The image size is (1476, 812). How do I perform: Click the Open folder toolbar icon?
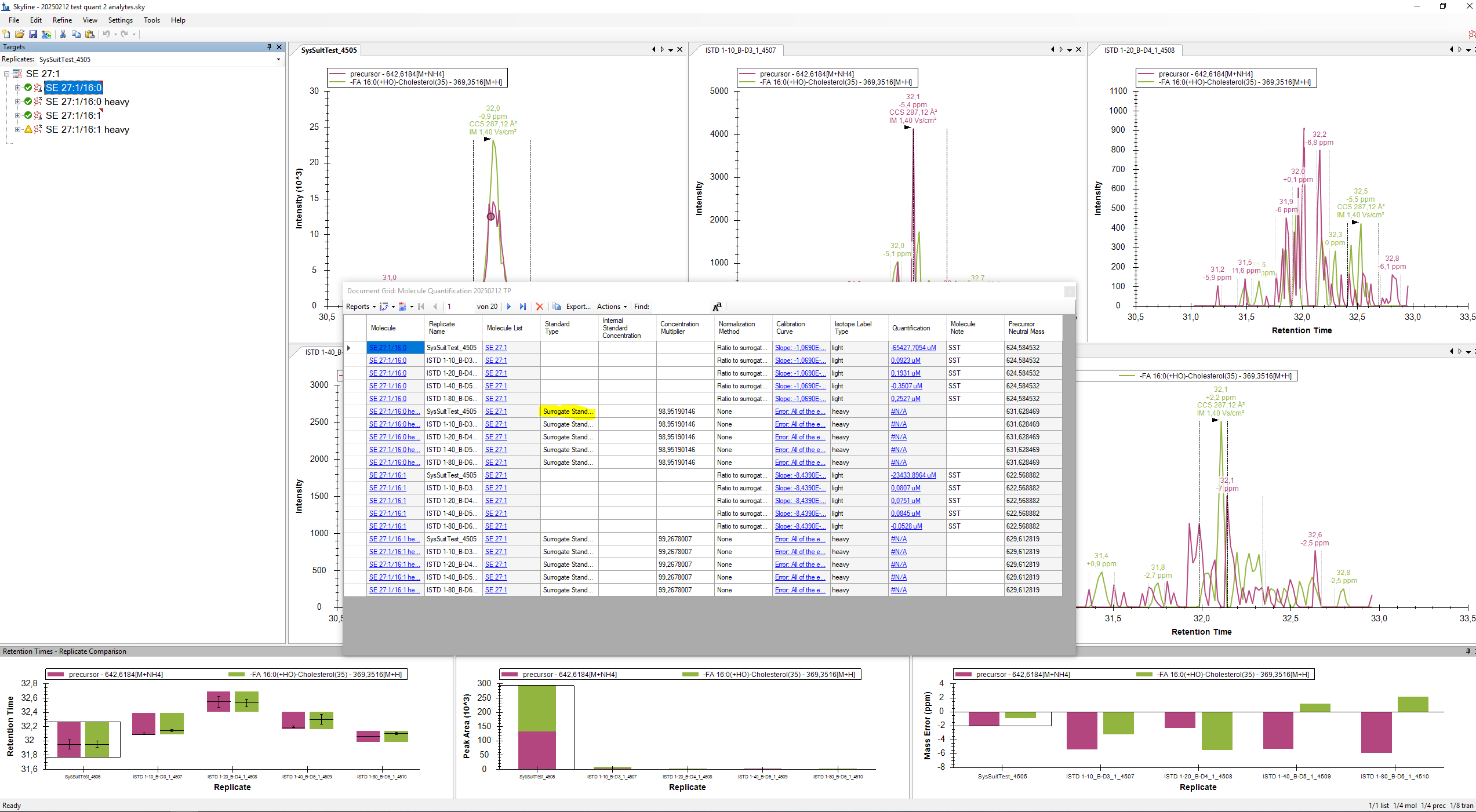click(x=20, y=34)
